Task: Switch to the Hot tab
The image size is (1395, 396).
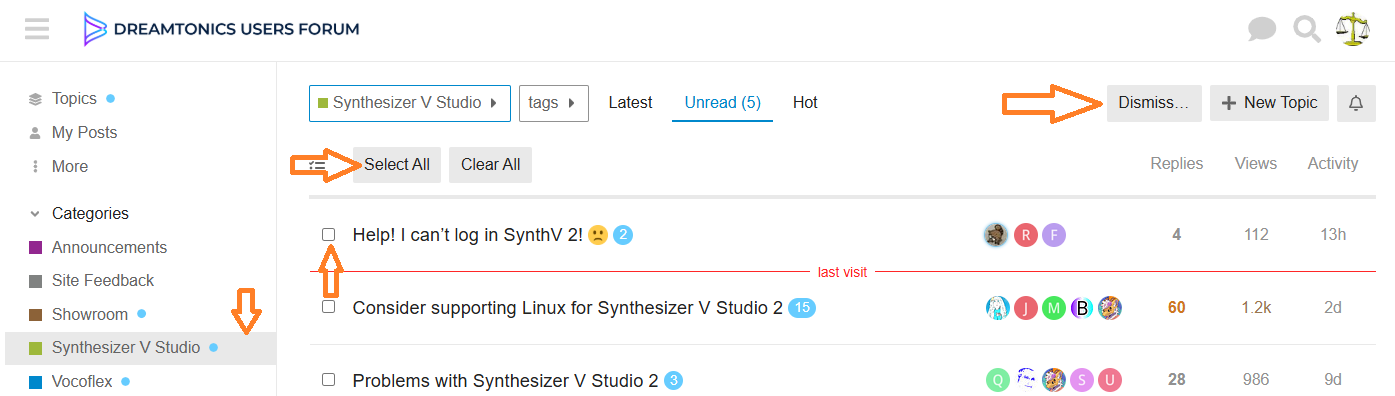Action: click(x=805, y=102)
